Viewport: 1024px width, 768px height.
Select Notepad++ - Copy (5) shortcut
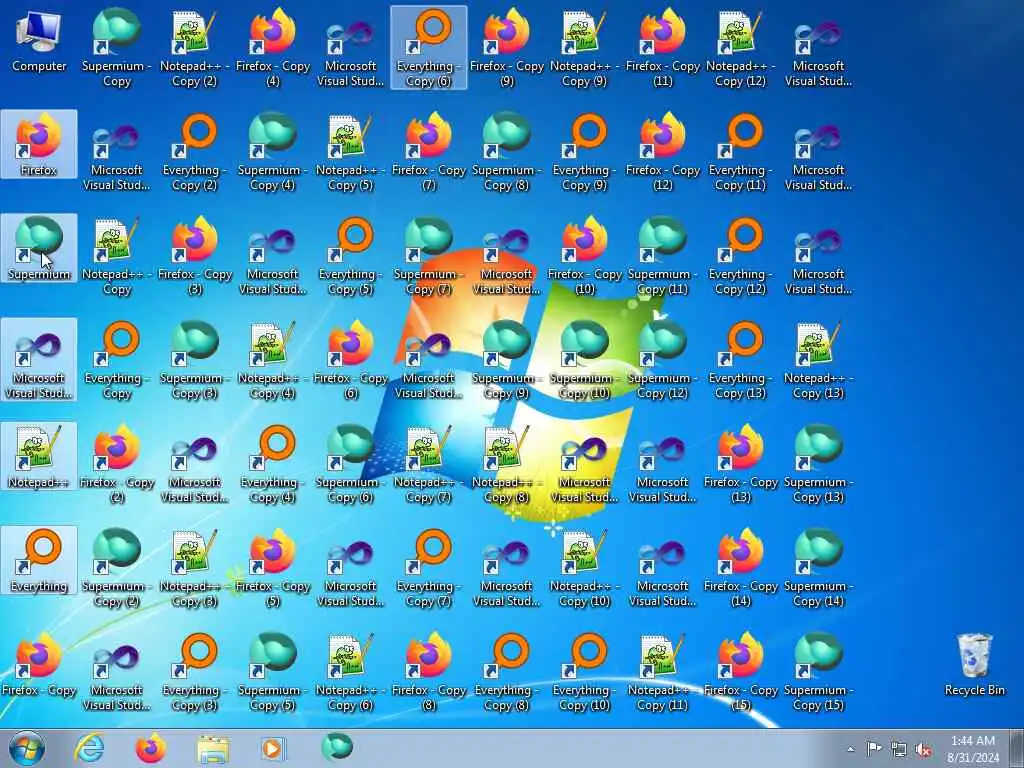[350, 152]
